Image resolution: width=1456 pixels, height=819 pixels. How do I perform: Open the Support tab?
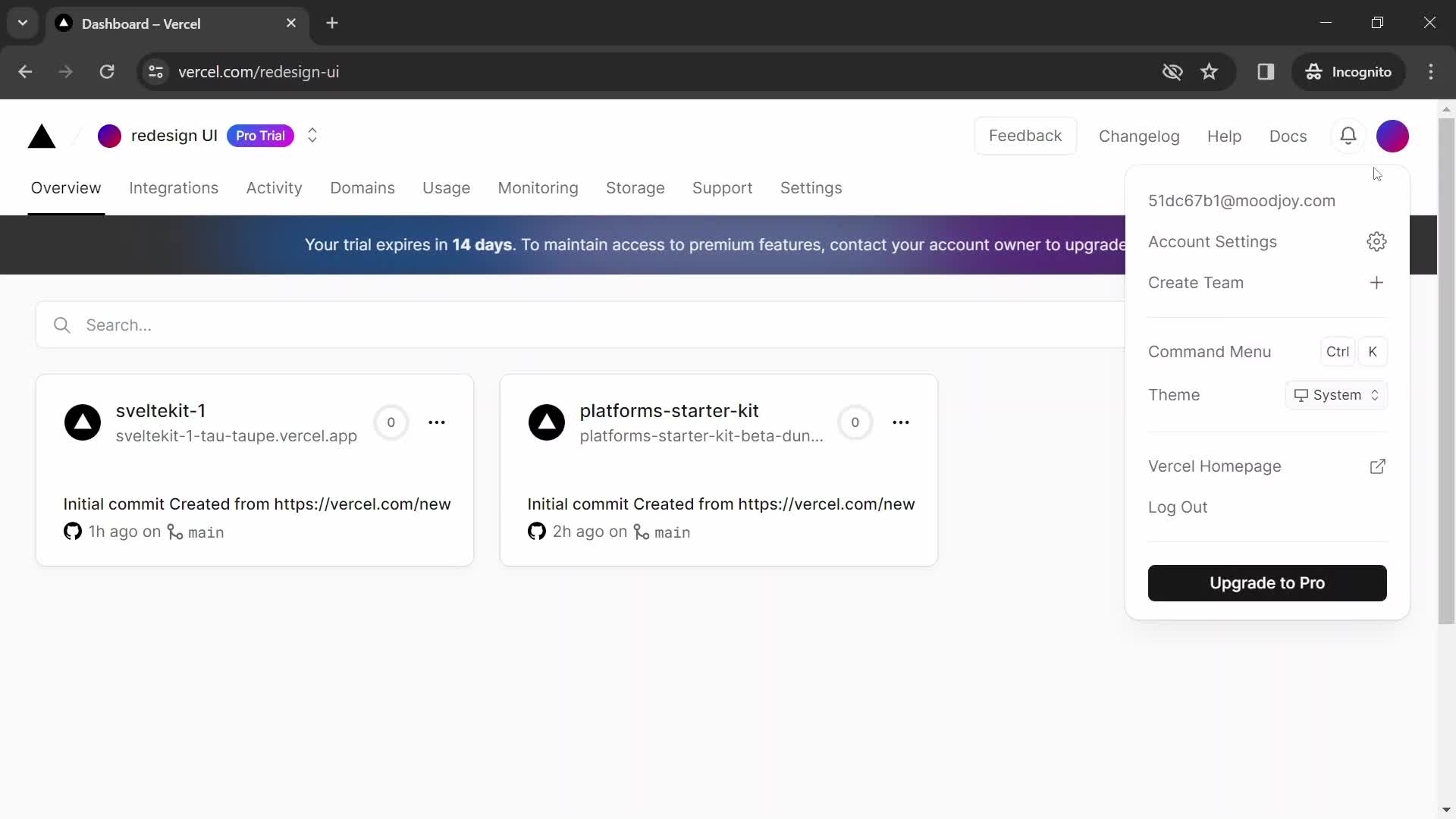(722, 188)
